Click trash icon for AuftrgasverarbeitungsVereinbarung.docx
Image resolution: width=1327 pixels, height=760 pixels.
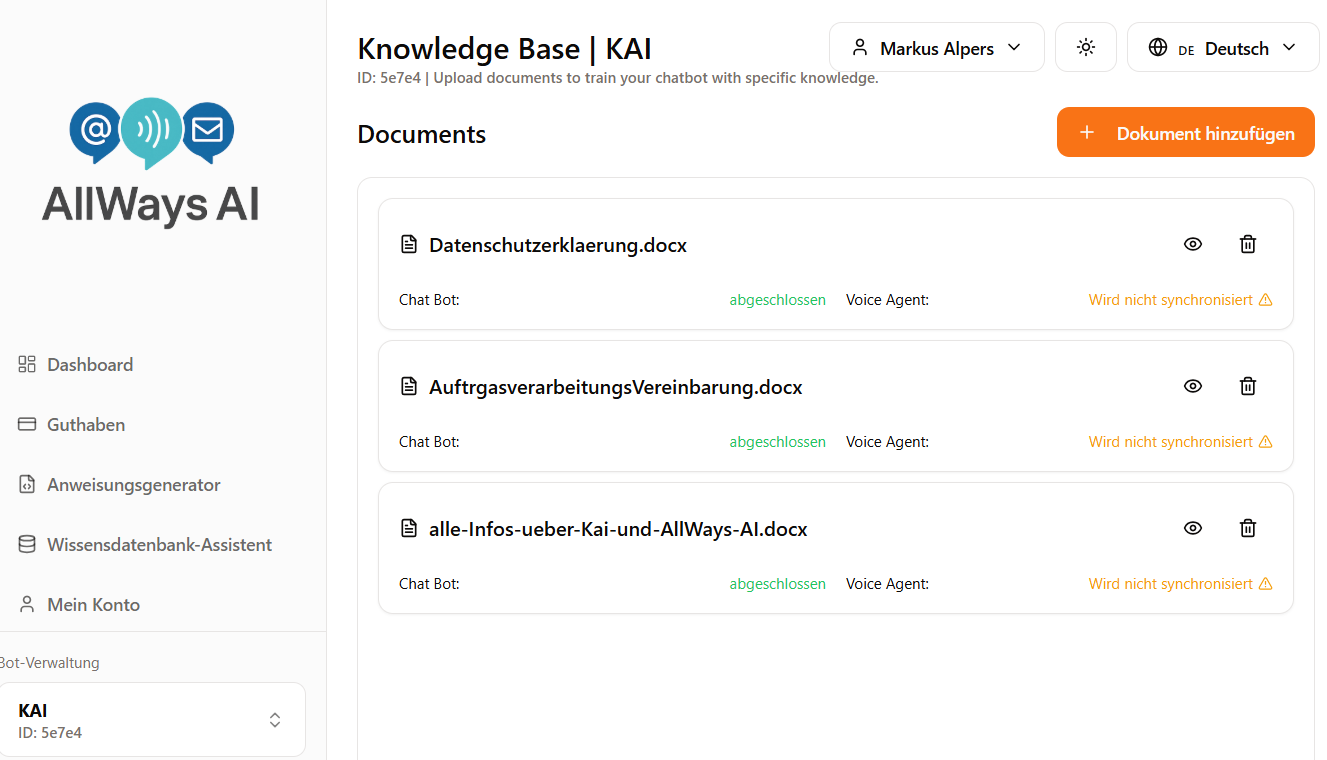(1247, 386)
